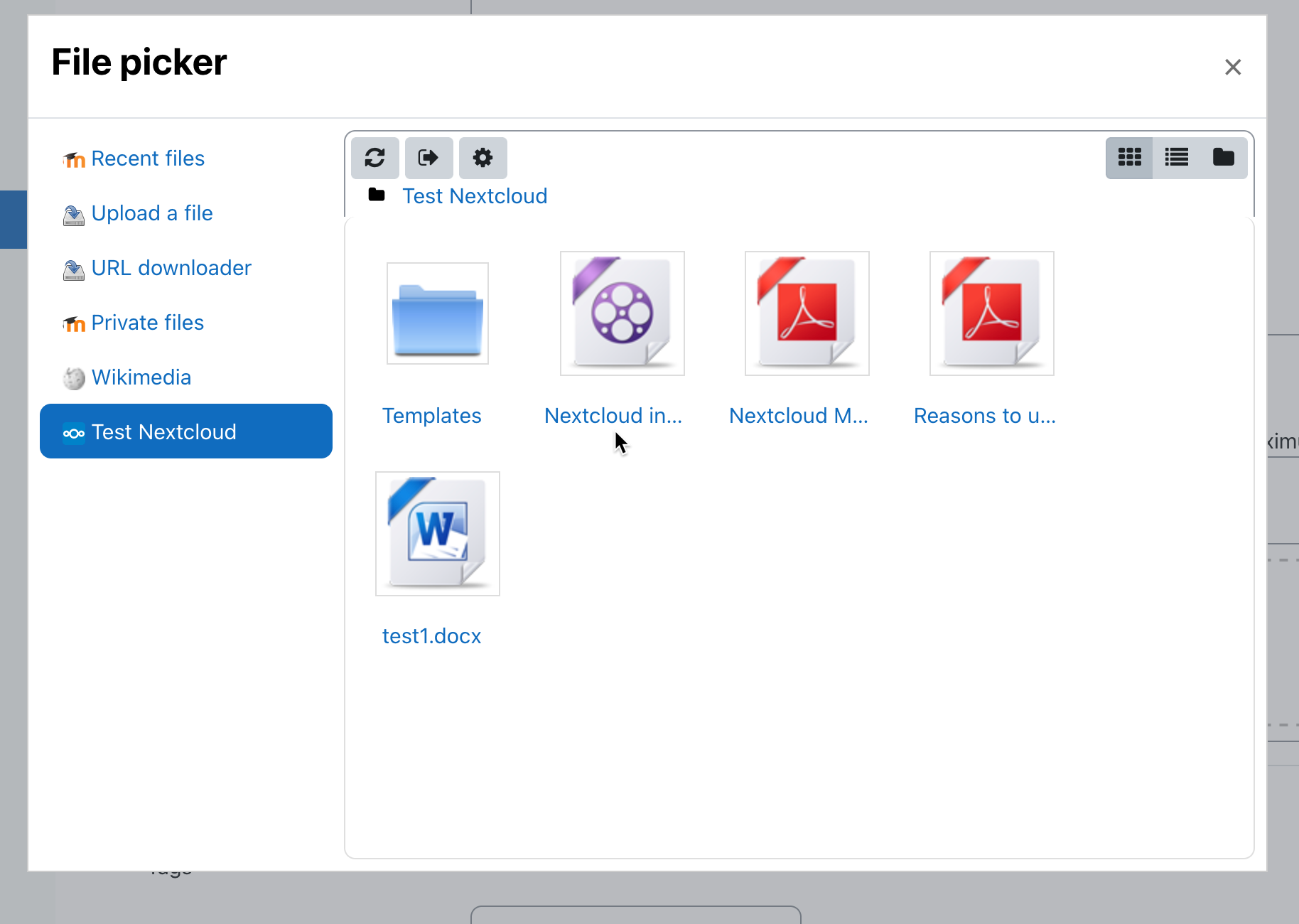Select the Nextcloud M... PDF icon
Viewport: 1299px width, 924px height.
click(x=807, y=313)
